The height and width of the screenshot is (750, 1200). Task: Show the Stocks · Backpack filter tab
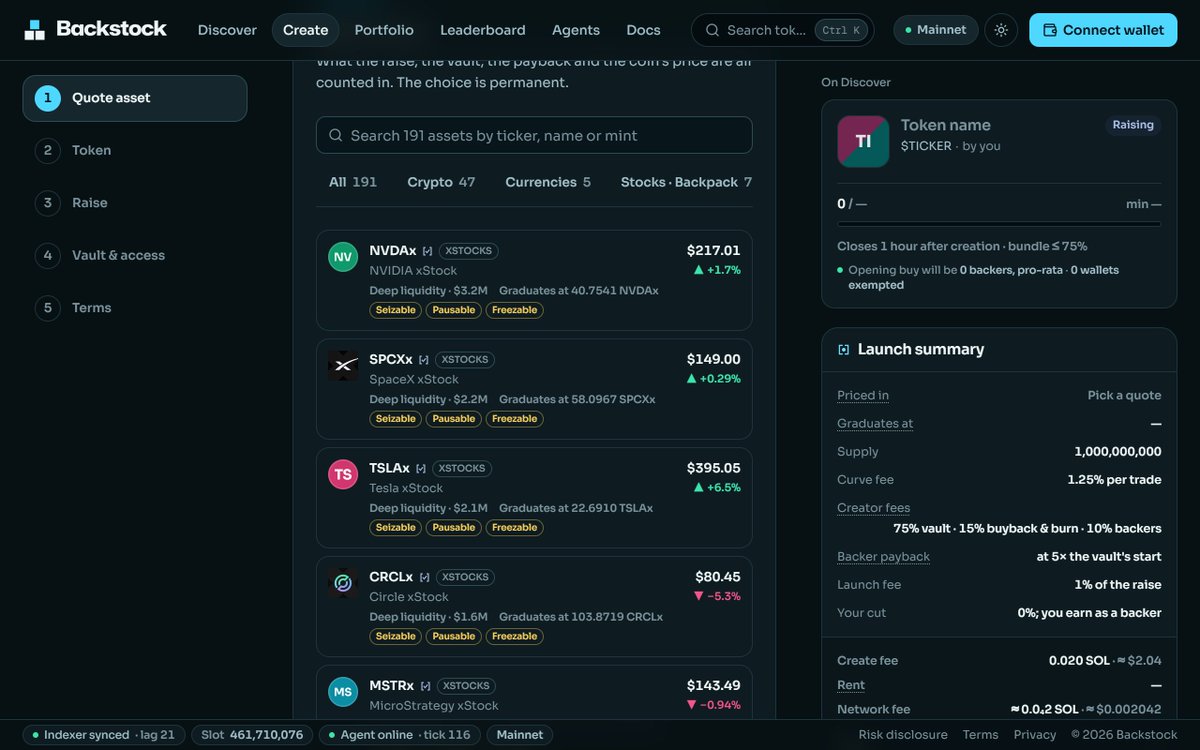coord(686,182)
